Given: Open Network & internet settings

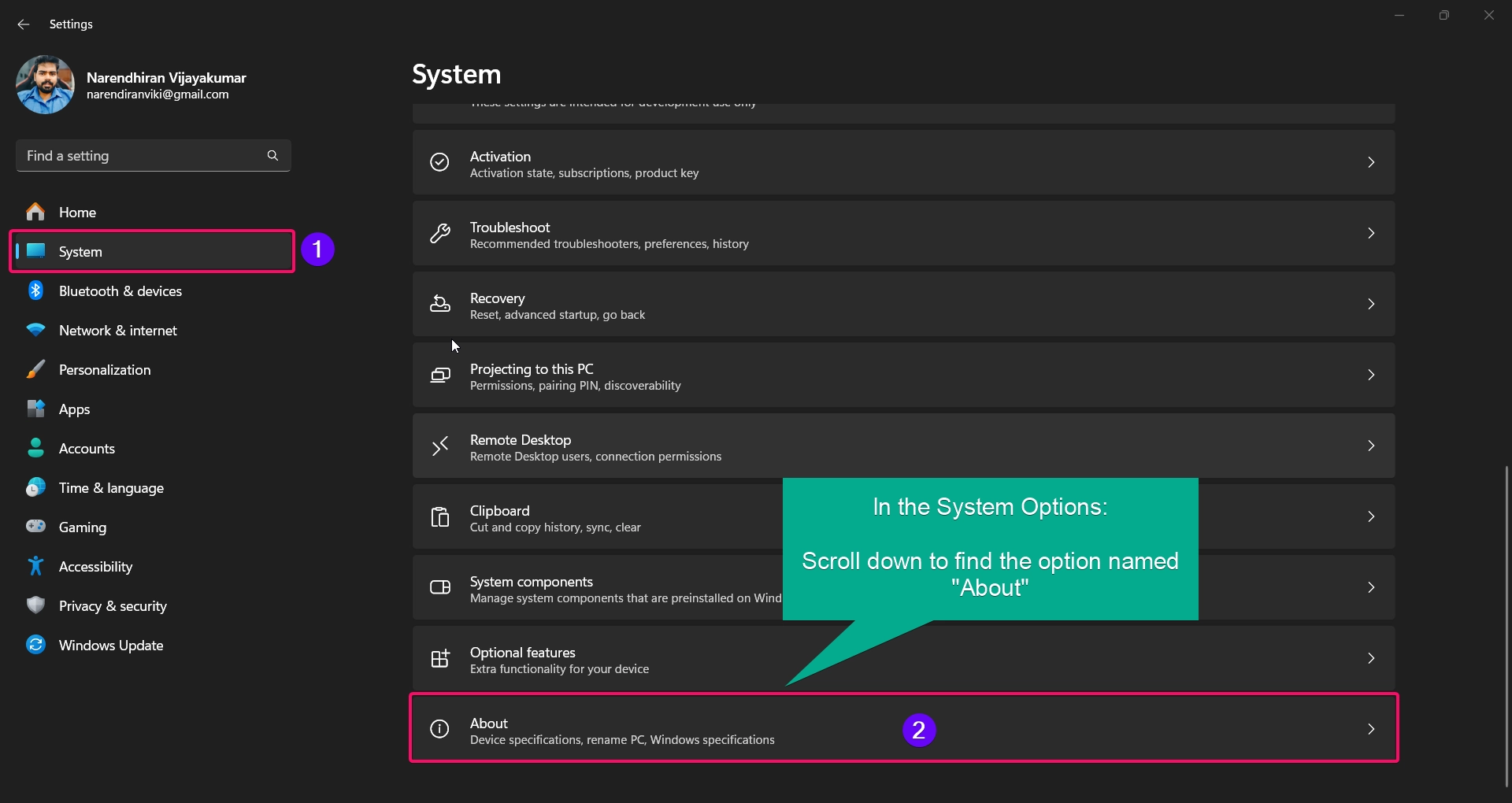Looking at the screenshot, I should tap(154, 331).
